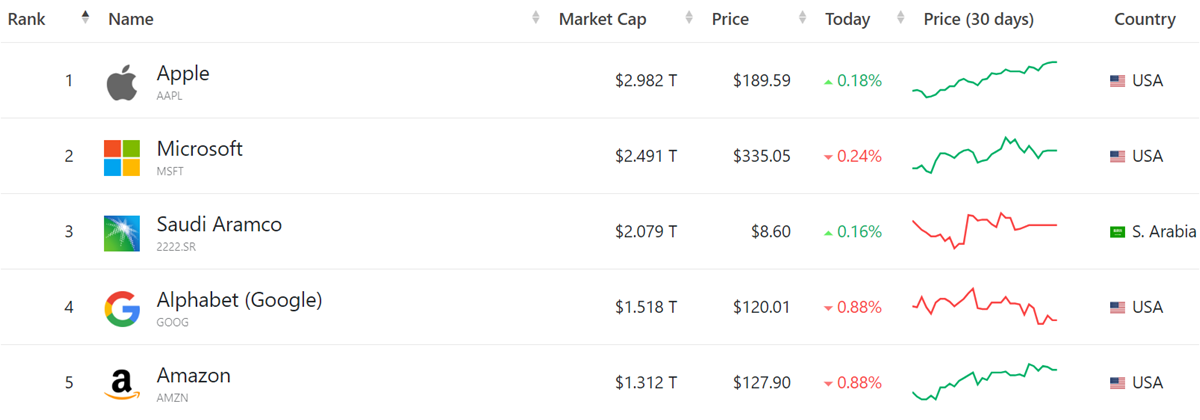Screen dimensions: 1200x420
Task: Open the Saudi Aramco company link
Action: [x=219, y=224]
